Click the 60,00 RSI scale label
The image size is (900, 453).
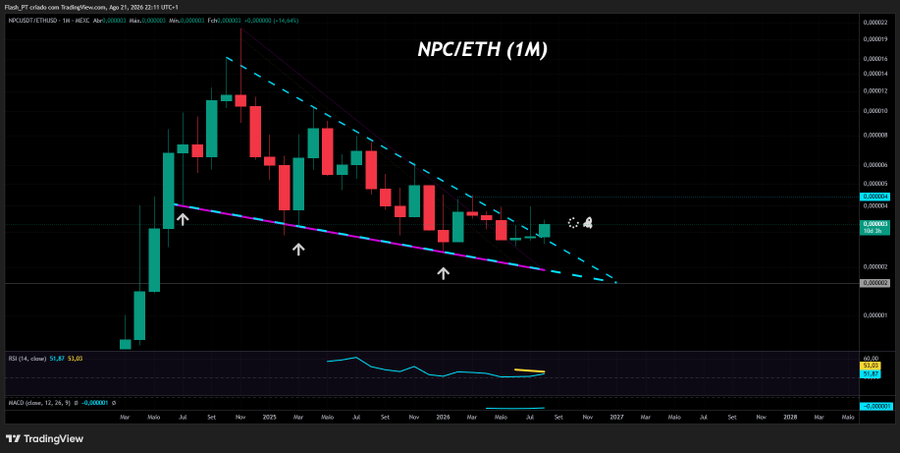point(869,357)
